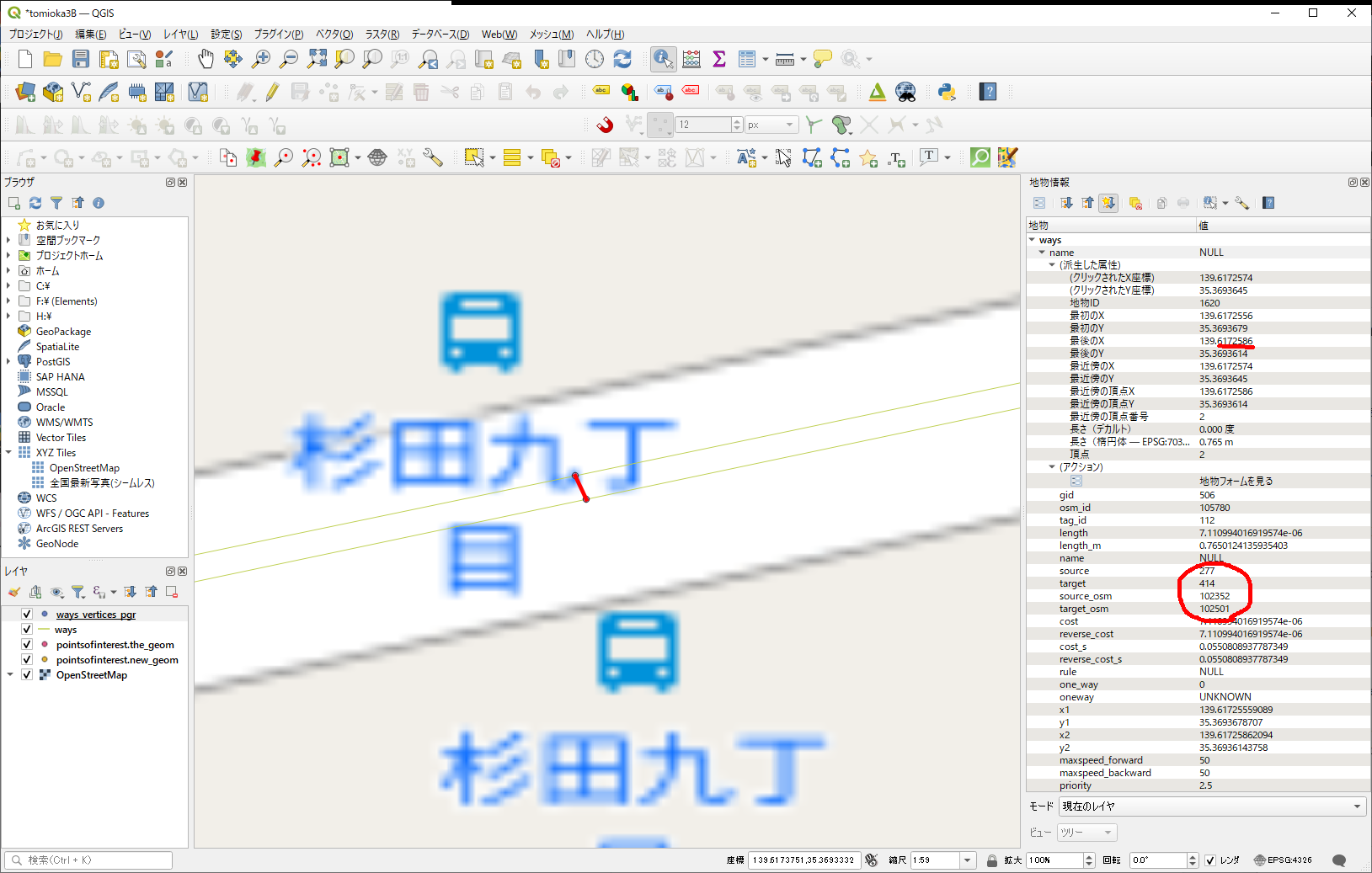Uncheck the OpenStreetMap layer checkbox
Image resolution: width=1372 pixels, height=873 pixels.
click(27, 675)
